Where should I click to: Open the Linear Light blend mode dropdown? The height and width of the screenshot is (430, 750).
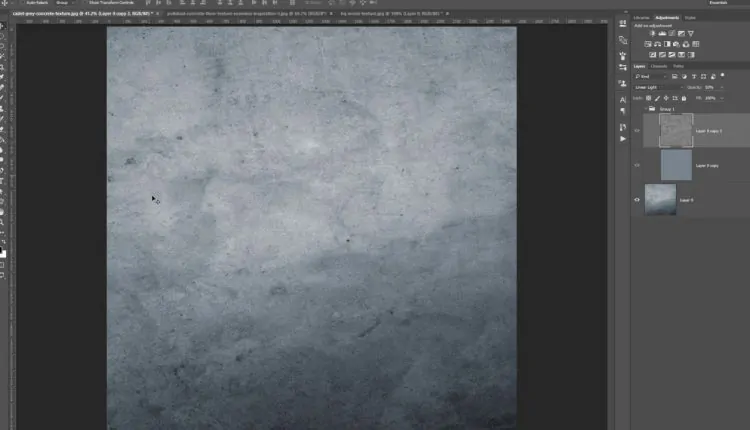coord(660,87)
